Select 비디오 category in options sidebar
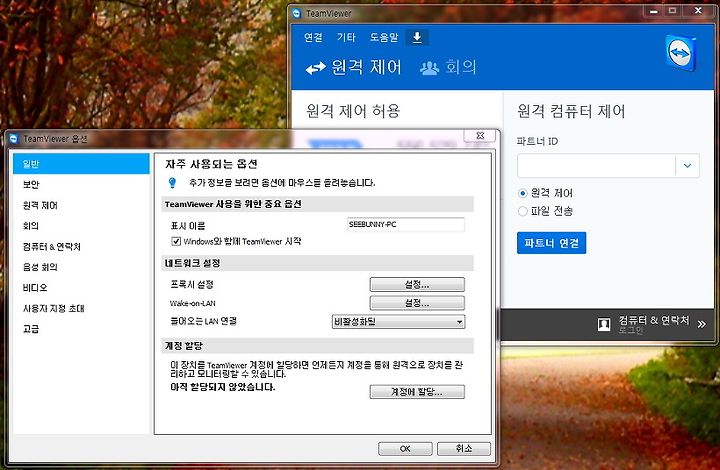Screen dimensions: 720x470 point(81,288)
